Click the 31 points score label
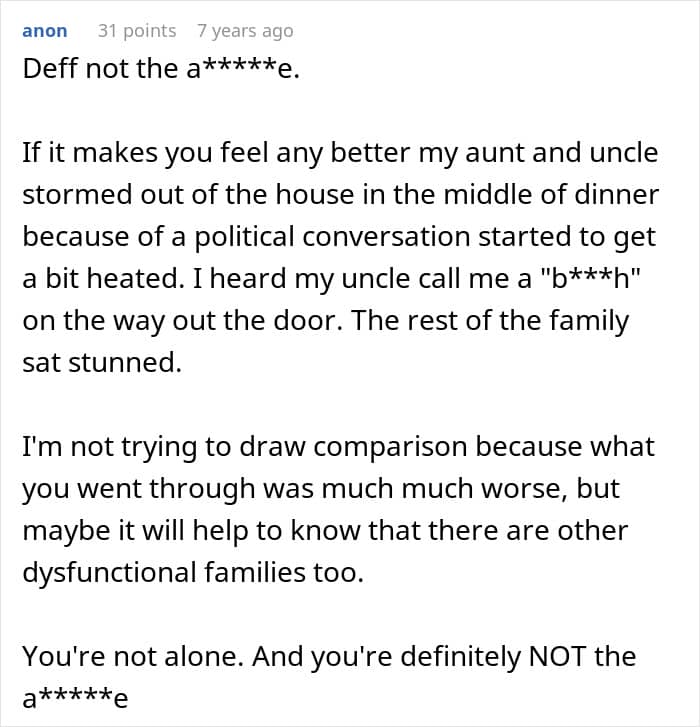This screenshot has height=727, width=700. click(137, 31)
